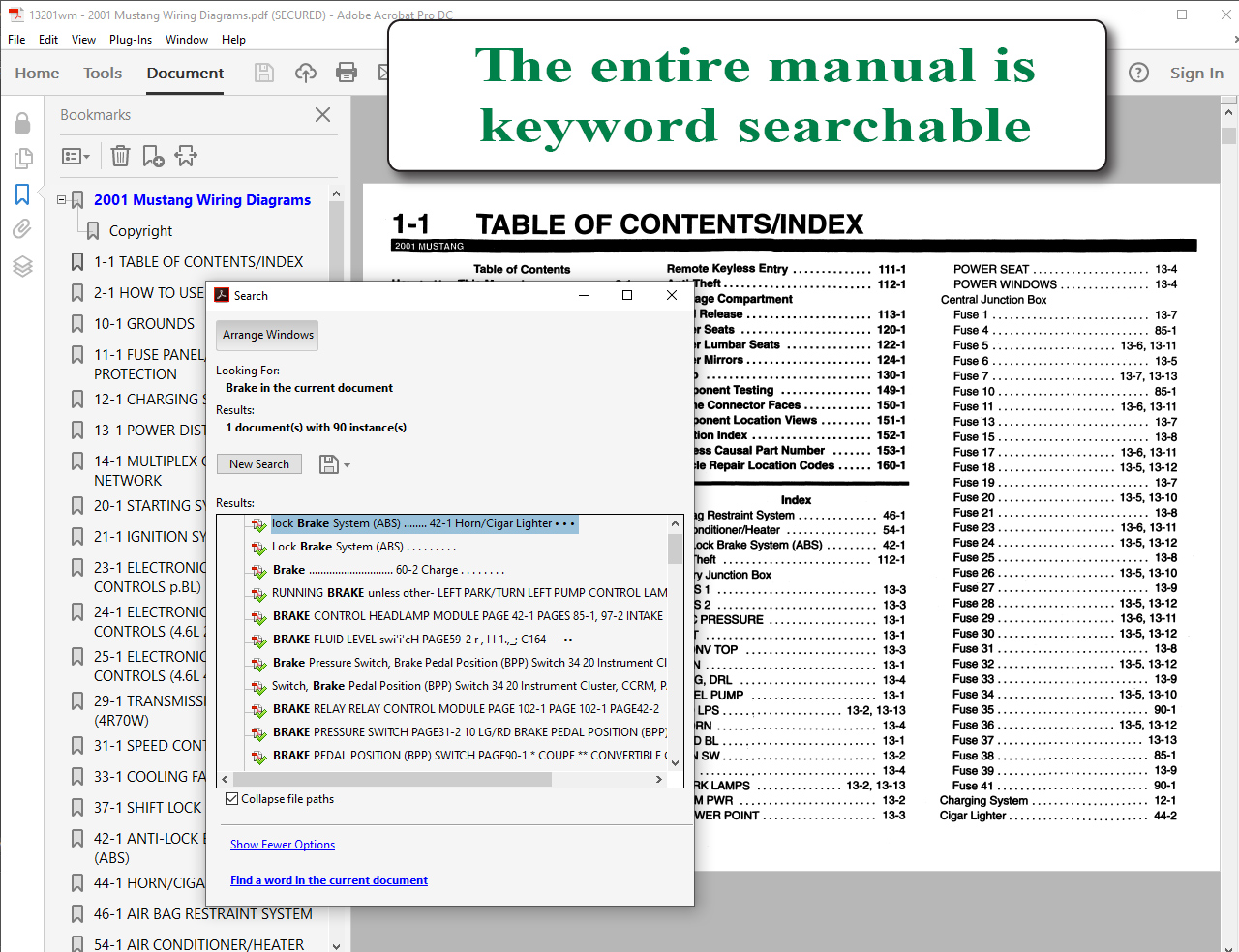The width and height of the screenshot is (1239, 952).
Task: Open 37-1 SHIFT LOCK bookmark
Action: [x=148, y=808]
